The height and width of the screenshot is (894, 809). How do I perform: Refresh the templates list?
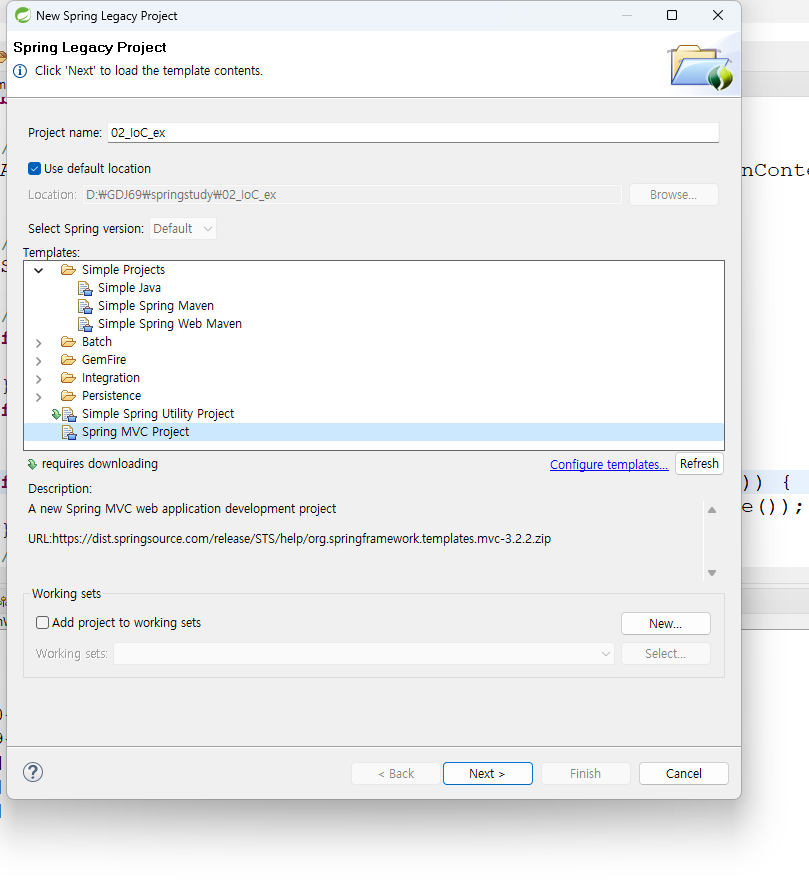[x=699, y=464]
